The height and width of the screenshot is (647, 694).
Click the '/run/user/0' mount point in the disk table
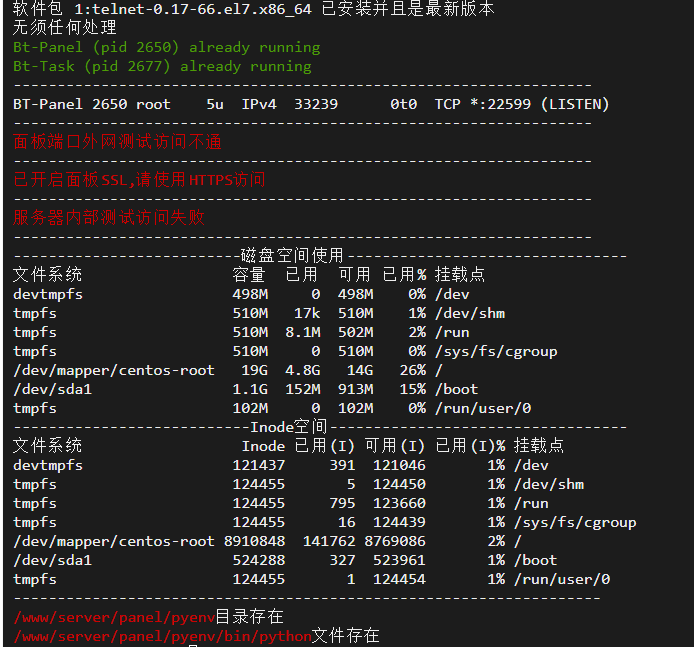483,408
